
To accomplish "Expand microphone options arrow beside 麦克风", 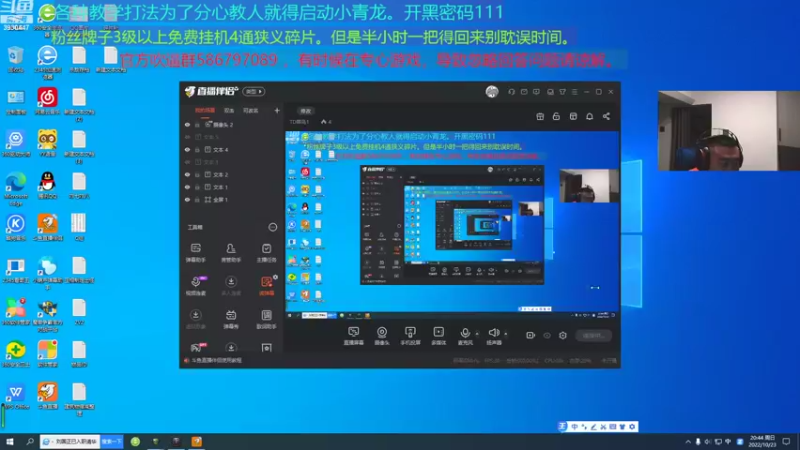I will pos(477,334).
